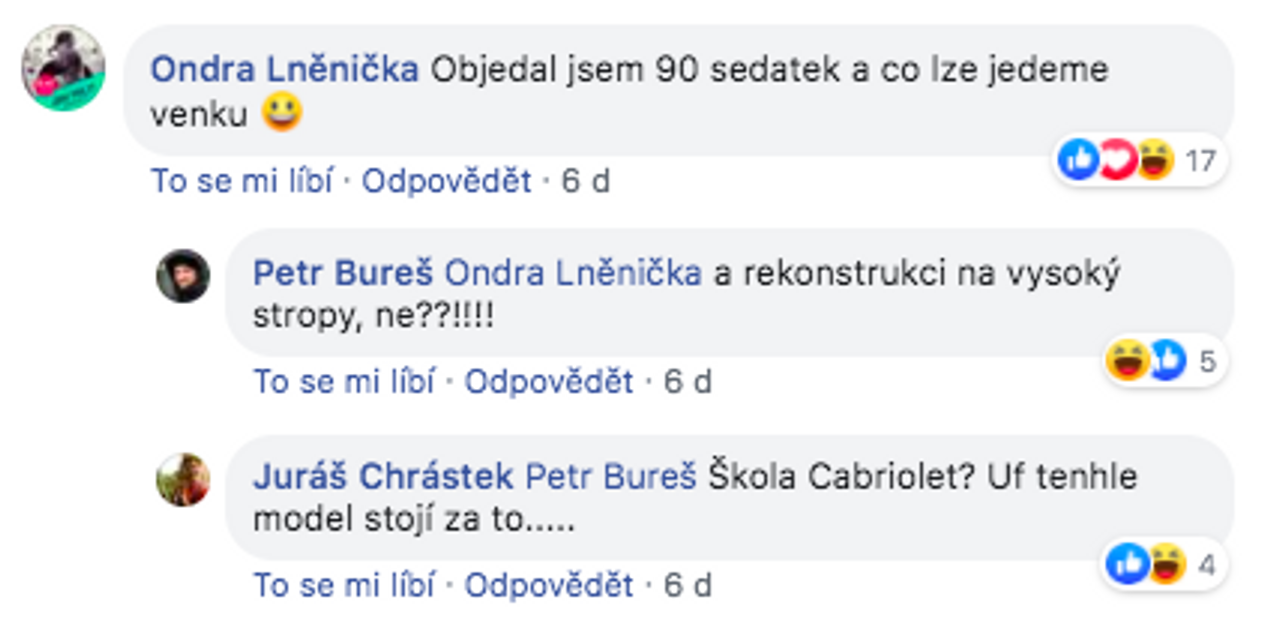Click the like reaction icon on Ondra's comment
The height and width of the screenshot is (620, 1282).
click(1078, 160)
